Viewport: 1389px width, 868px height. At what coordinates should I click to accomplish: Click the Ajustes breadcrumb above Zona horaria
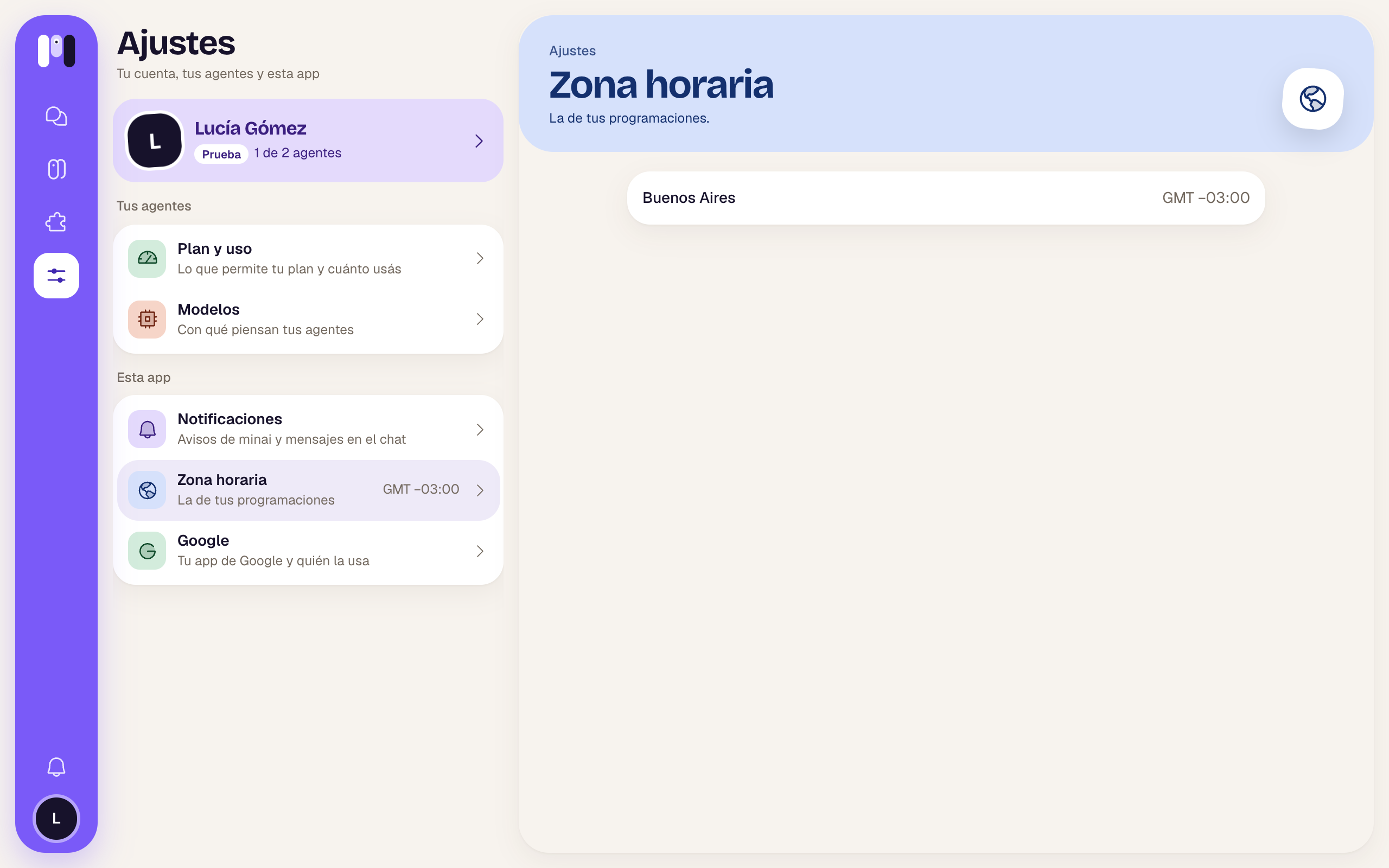(572, 50)
